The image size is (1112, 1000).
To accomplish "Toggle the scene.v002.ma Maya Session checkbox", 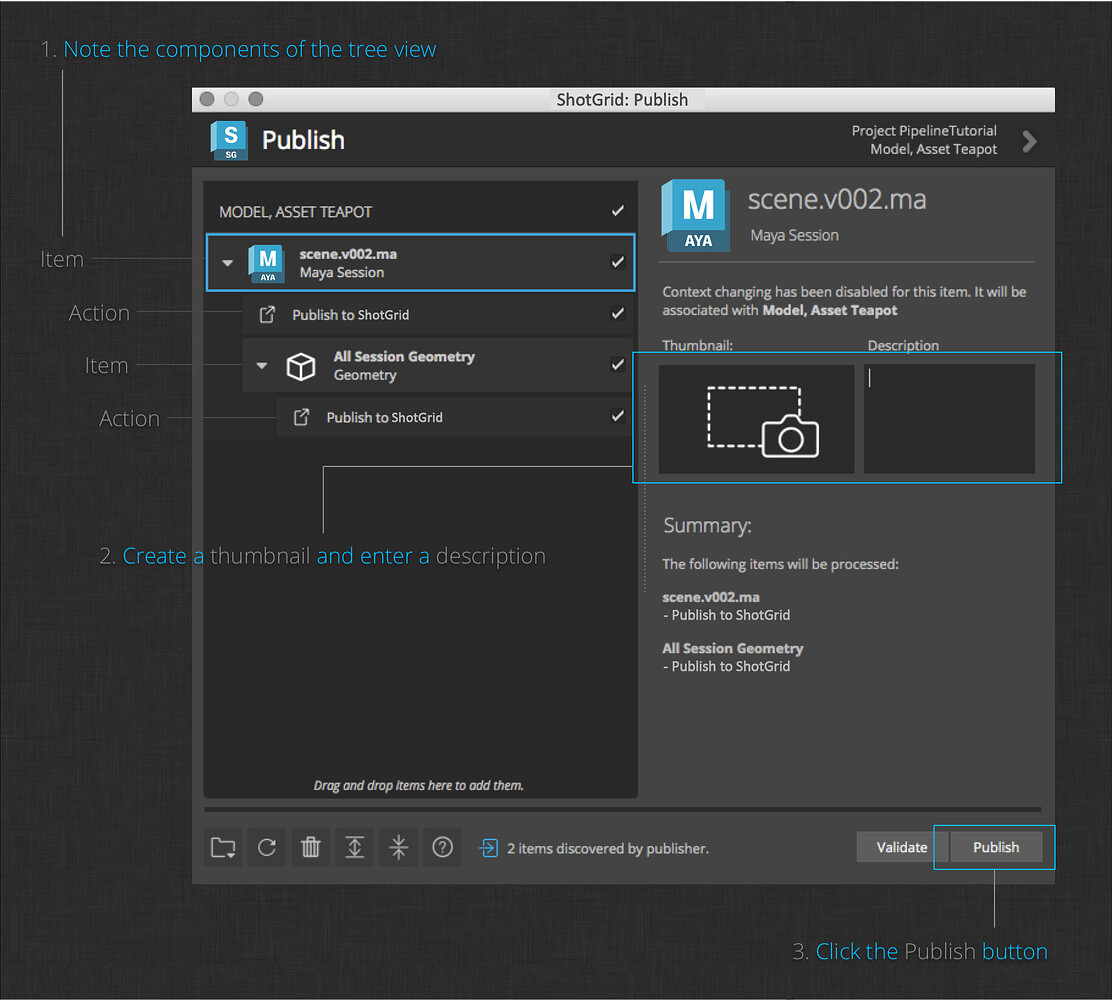I will coord(617,262).
